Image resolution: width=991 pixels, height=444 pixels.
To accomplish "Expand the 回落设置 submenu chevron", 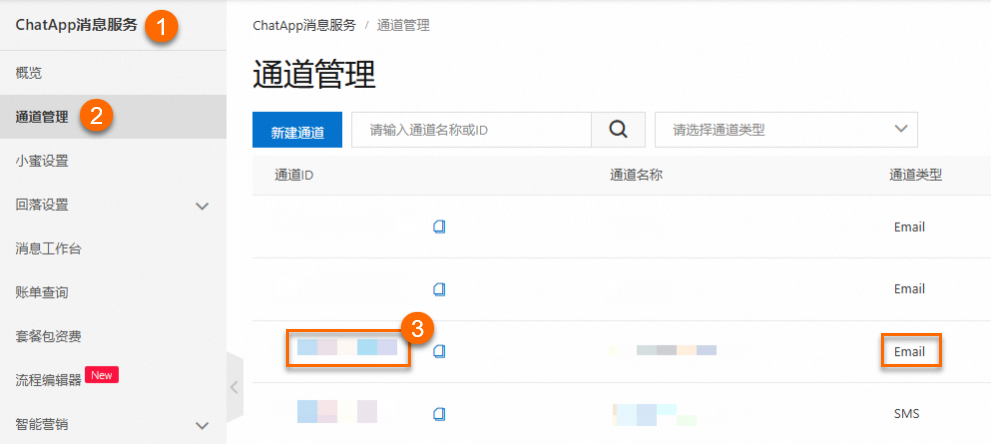I will [202, 206].
